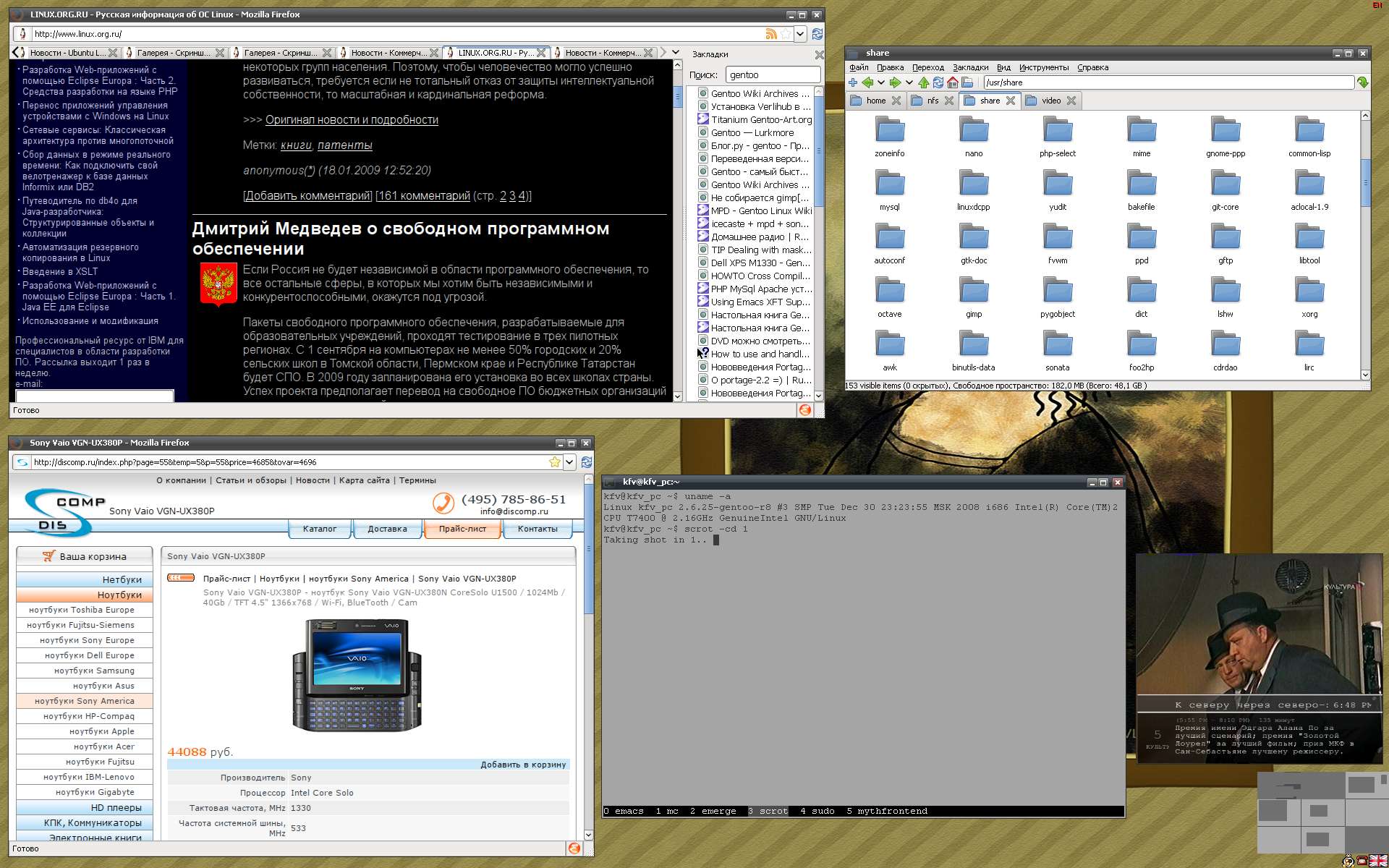Click the RSS feed icon in linux.org.ru address bar

(771, 34)
